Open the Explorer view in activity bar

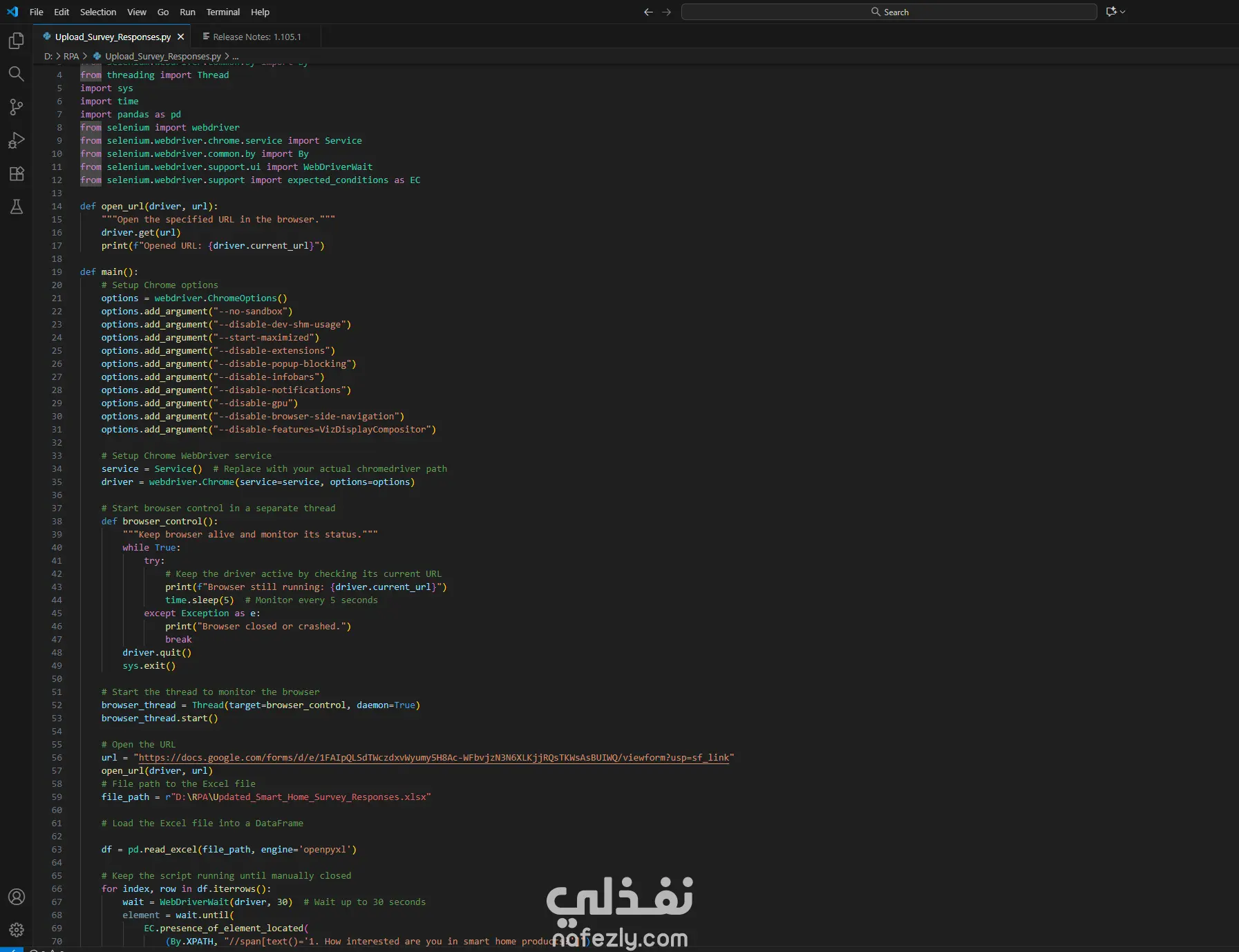click(17, 41)
